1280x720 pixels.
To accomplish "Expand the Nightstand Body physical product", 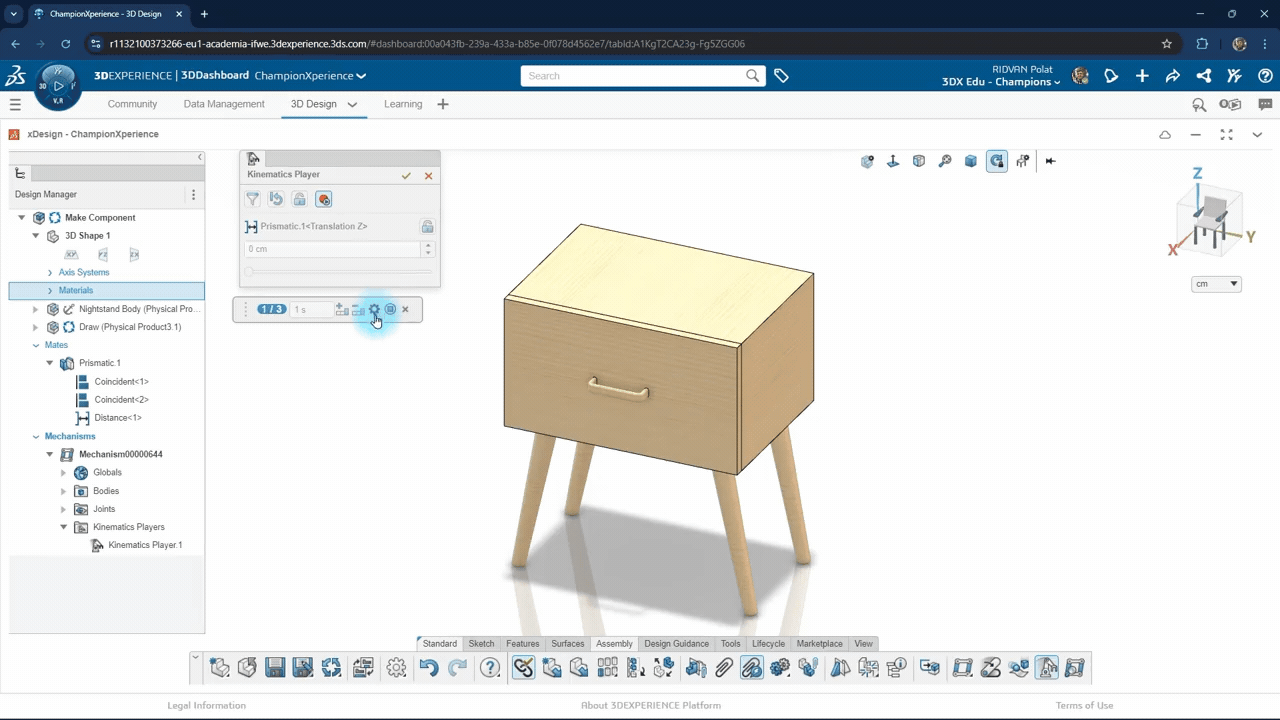I will pos(36,309).
